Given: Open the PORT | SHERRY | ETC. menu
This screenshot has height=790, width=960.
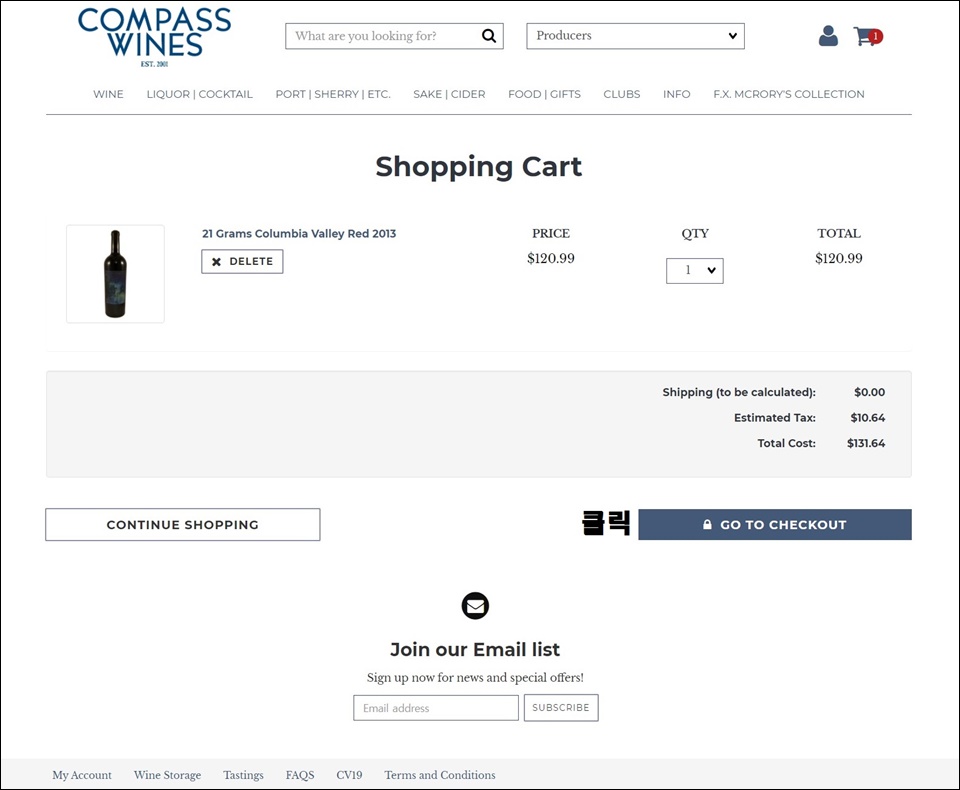Looking at the screenshot, I should click(x=333, y=94).
